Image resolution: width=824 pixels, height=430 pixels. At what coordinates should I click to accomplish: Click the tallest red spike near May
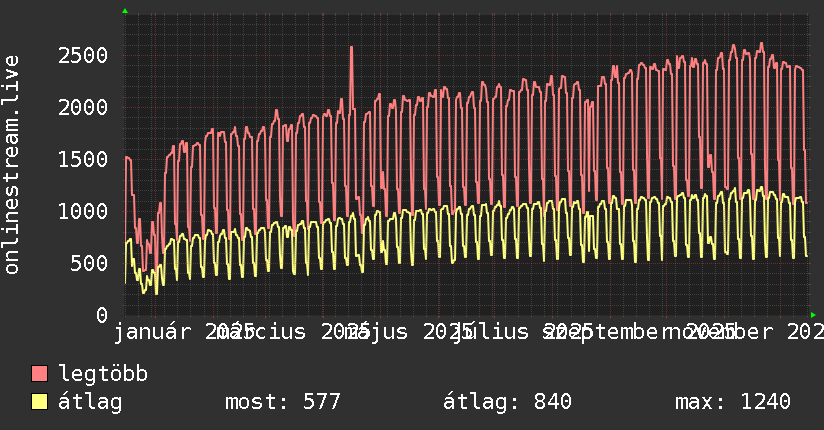tap(352, 48)
